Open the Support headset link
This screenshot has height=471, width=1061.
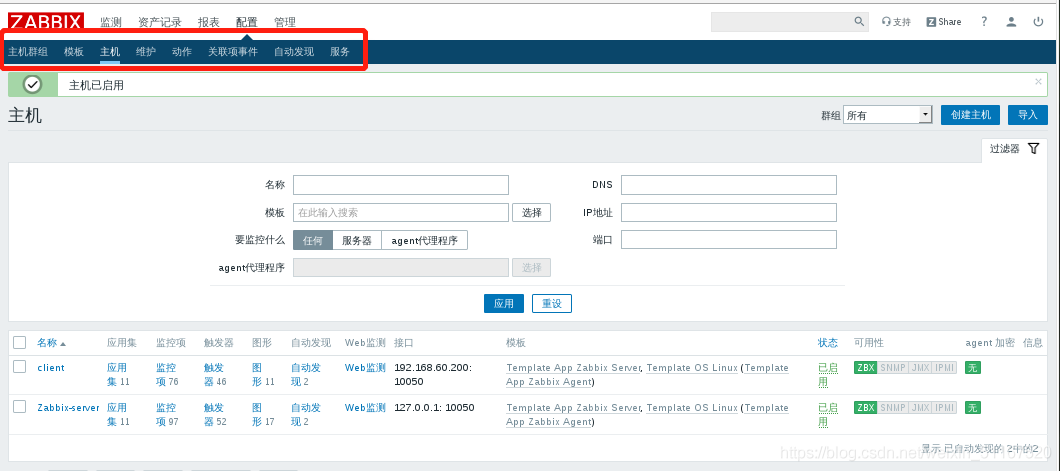coord(896,22)
